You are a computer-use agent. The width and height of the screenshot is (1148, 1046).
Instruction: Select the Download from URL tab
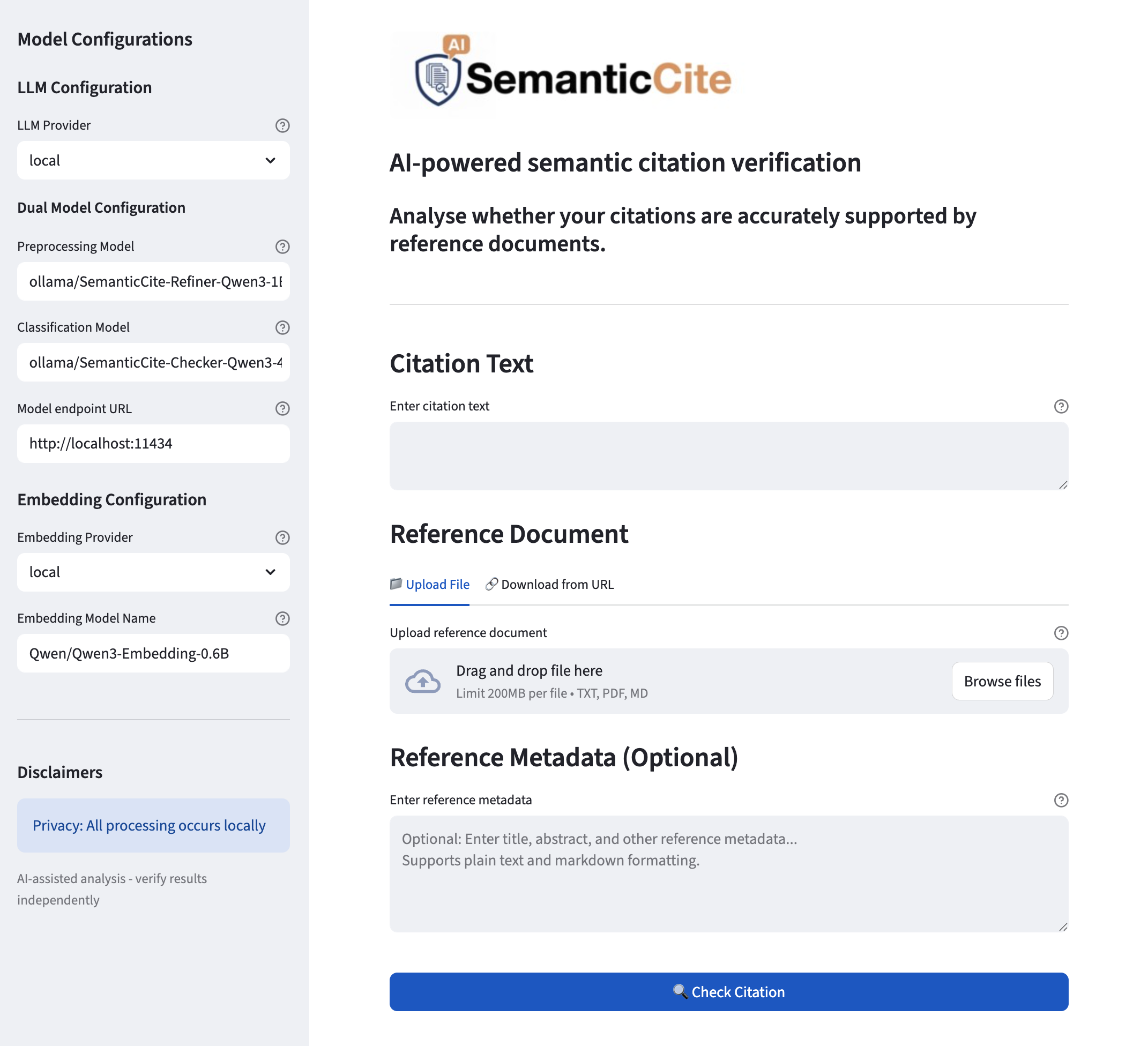tap(549, 585)
